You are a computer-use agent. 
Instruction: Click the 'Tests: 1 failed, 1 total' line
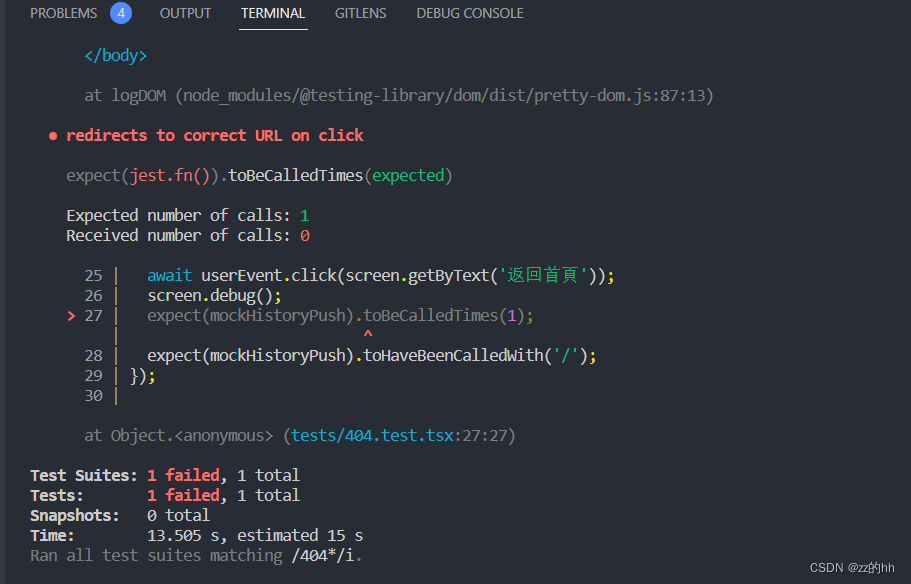coord(165,496)
